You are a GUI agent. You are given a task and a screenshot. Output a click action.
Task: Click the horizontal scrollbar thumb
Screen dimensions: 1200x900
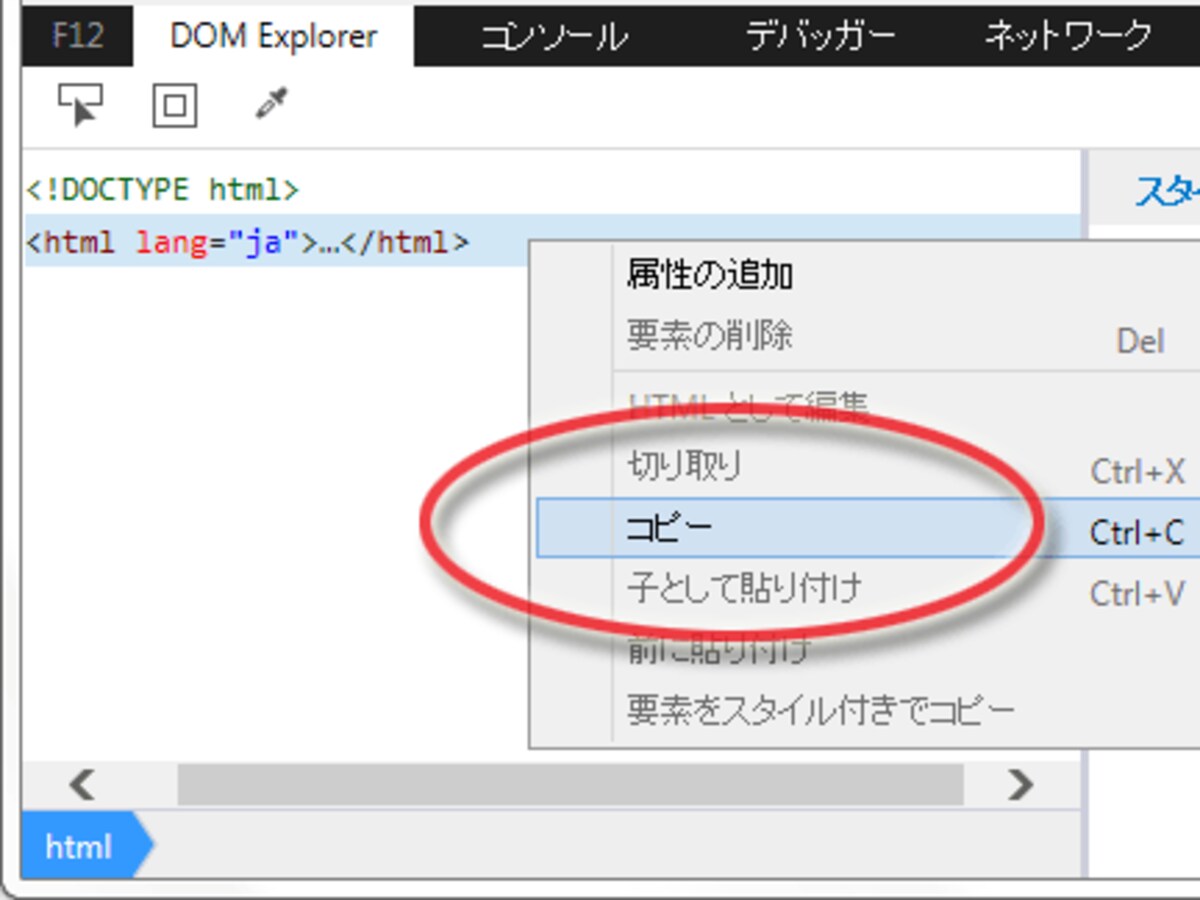(570, 784)
